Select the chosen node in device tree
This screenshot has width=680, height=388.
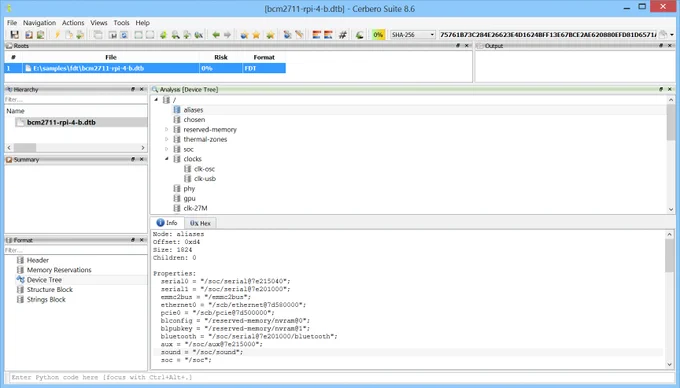click(194, 120)
